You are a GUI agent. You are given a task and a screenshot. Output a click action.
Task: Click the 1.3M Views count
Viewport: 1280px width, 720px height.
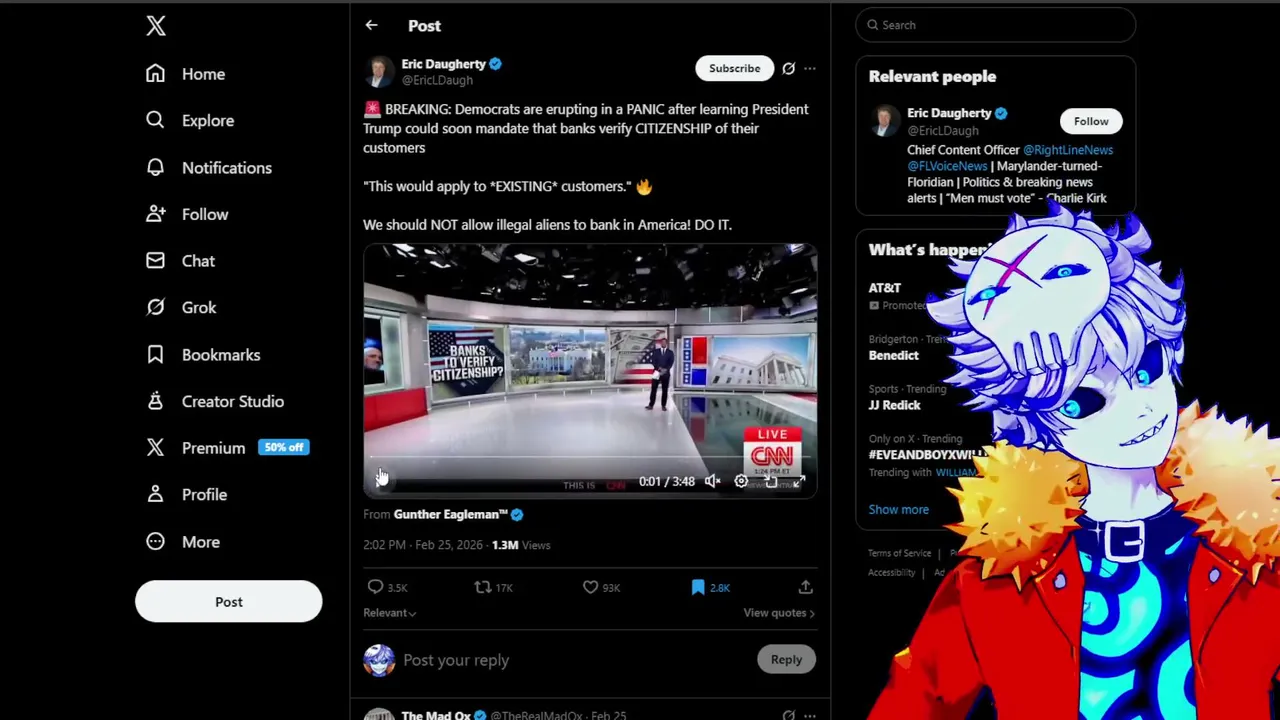click(x=521, y=545)
